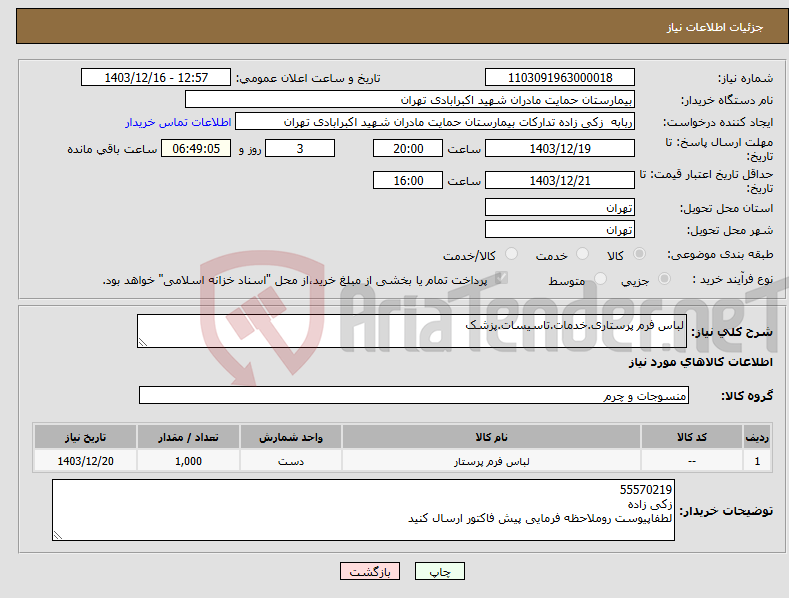The height and width of the screenshot is (598, 789).
Task: Click the price validity date 1403/12/21
Action: pos(560,180)
